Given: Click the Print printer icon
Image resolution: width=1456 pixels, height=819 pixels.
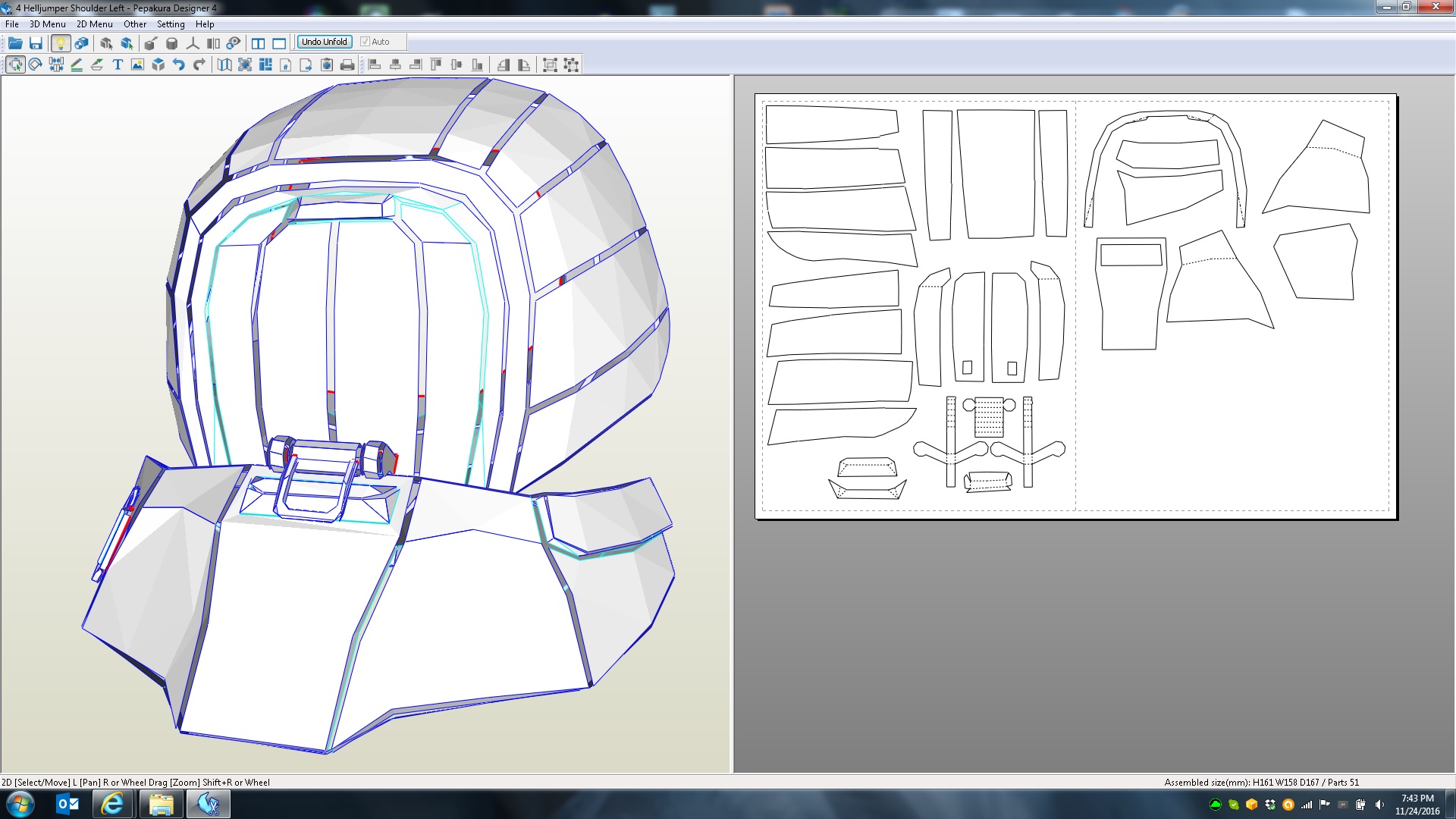Looking at the screenshot, I should 347,65.
